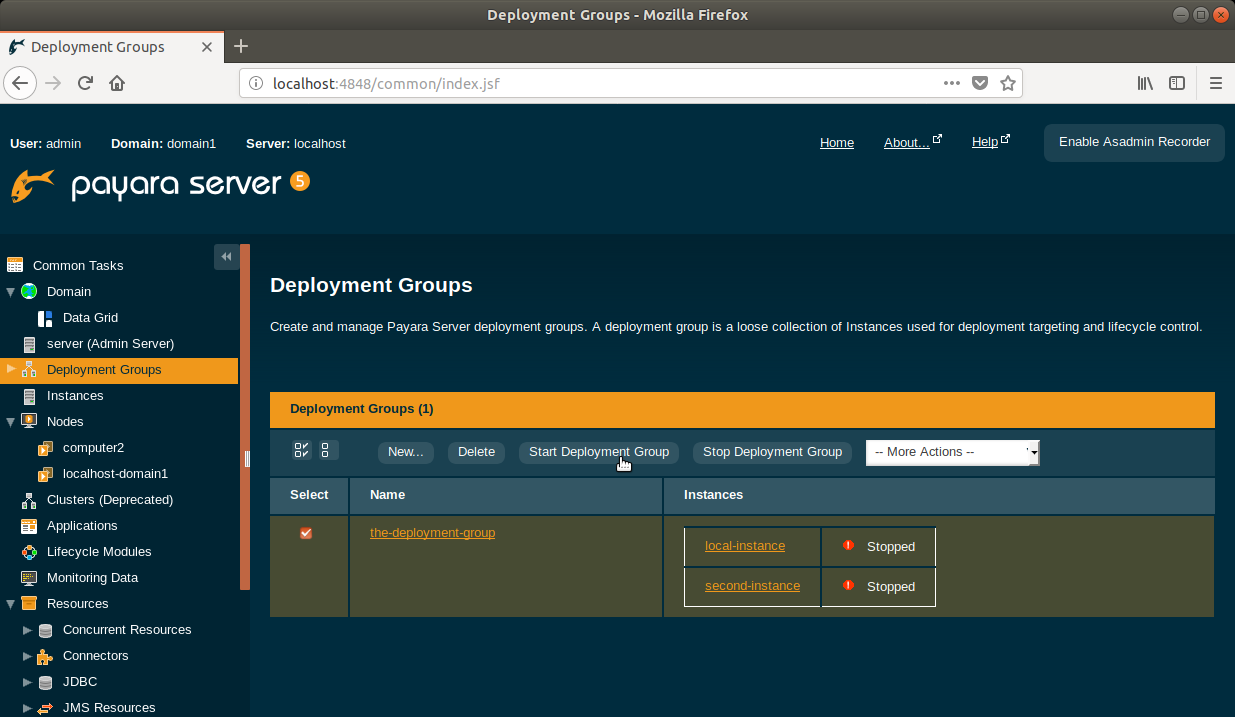Expand the Deployment Groups tree node
Viewport: 1235px width, 717px height.
(11, 369)
